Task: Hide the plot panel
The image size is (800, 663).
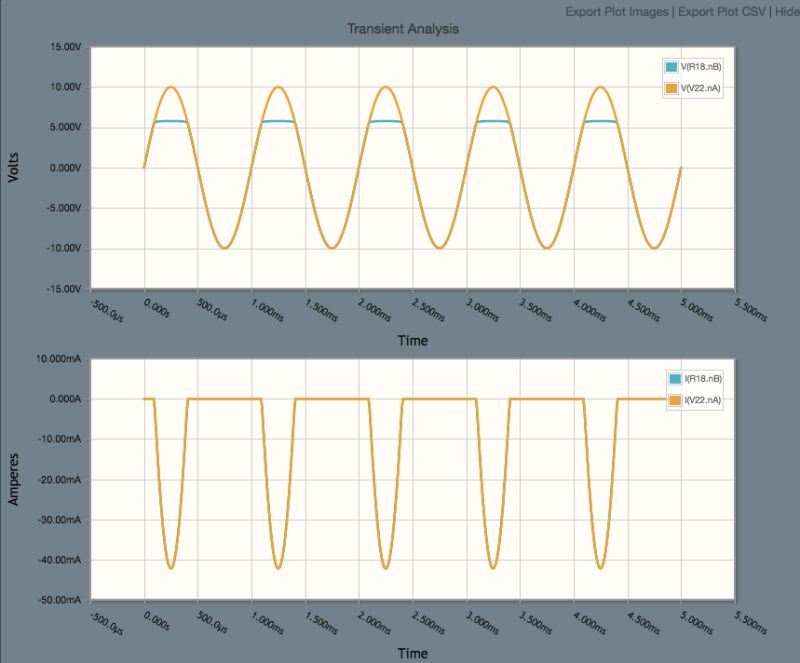Action: click(785, 13)
